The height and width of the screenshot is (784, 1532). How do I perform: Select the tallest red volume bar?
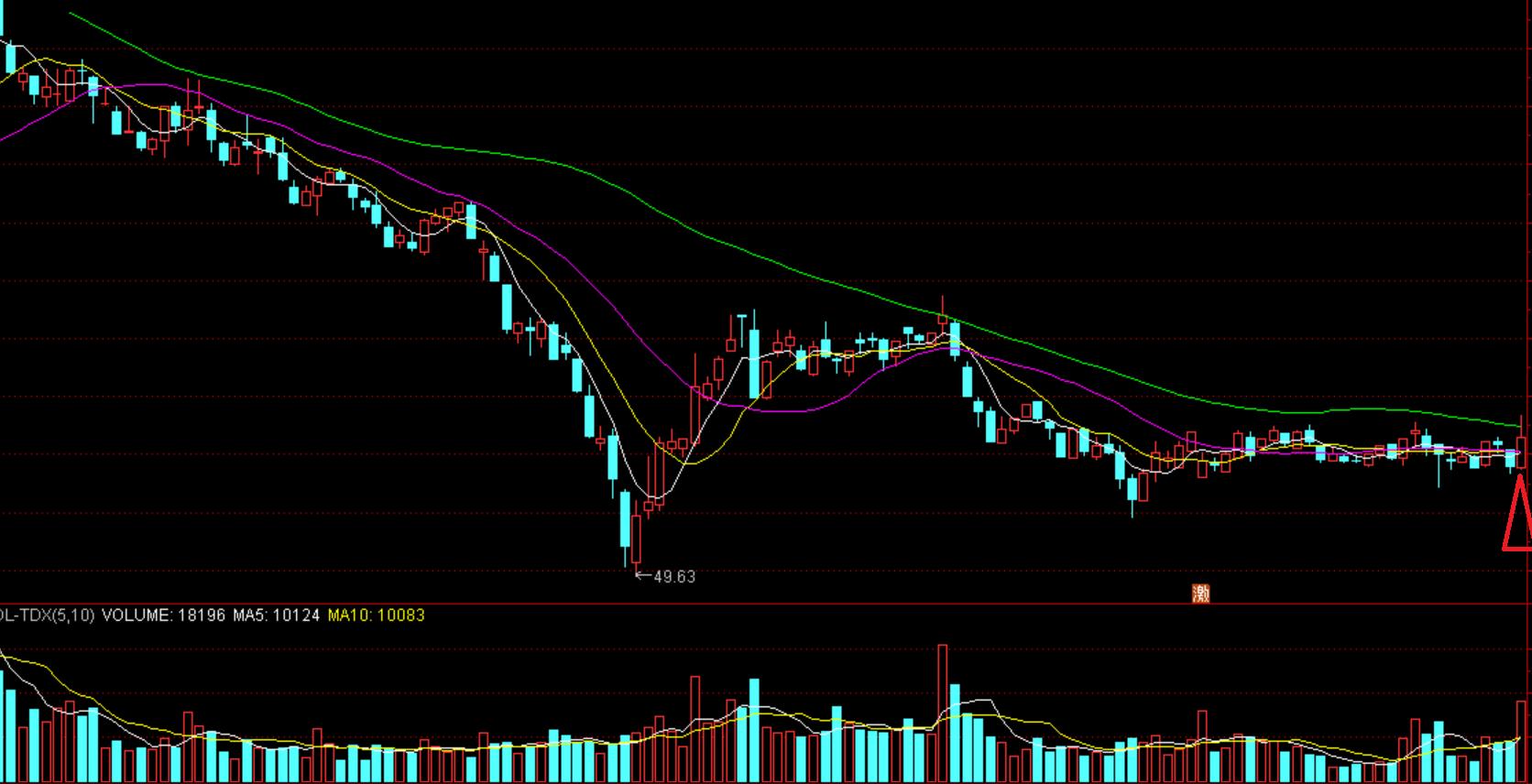tap(942, 714)
